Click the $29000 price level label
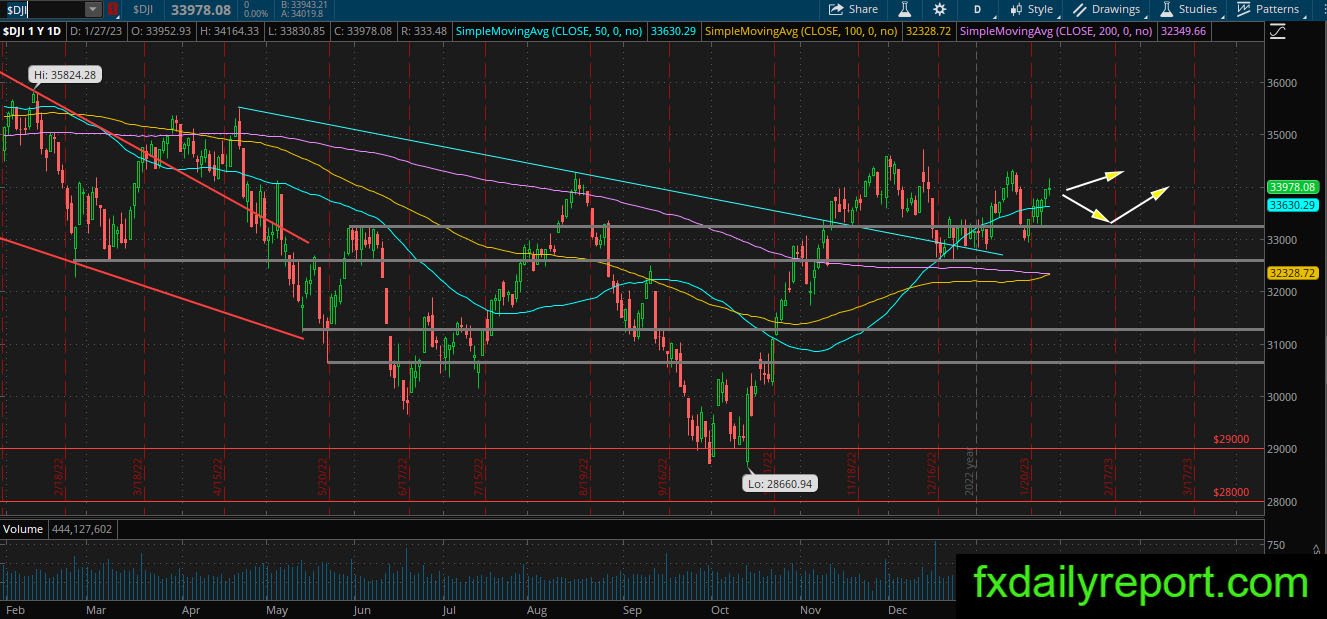Image resolution: width=1327 pixels, height=619 pixels. tap(1231, 439)
